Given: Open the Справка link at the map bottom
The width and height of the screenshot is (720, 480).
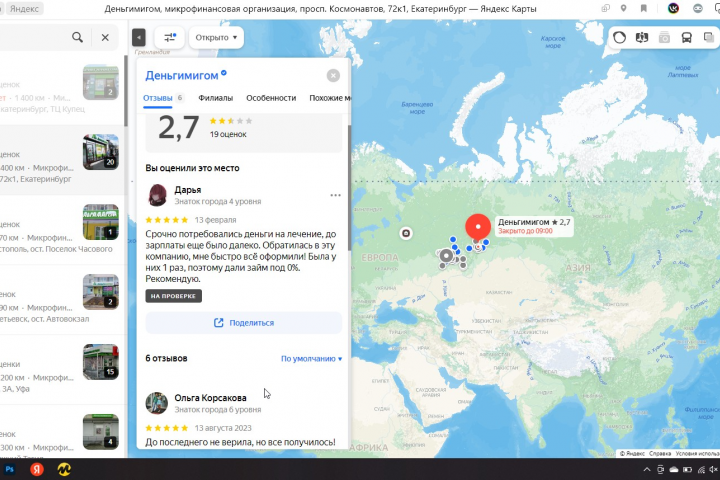Looking at the screenshot, I should point(660,453).
